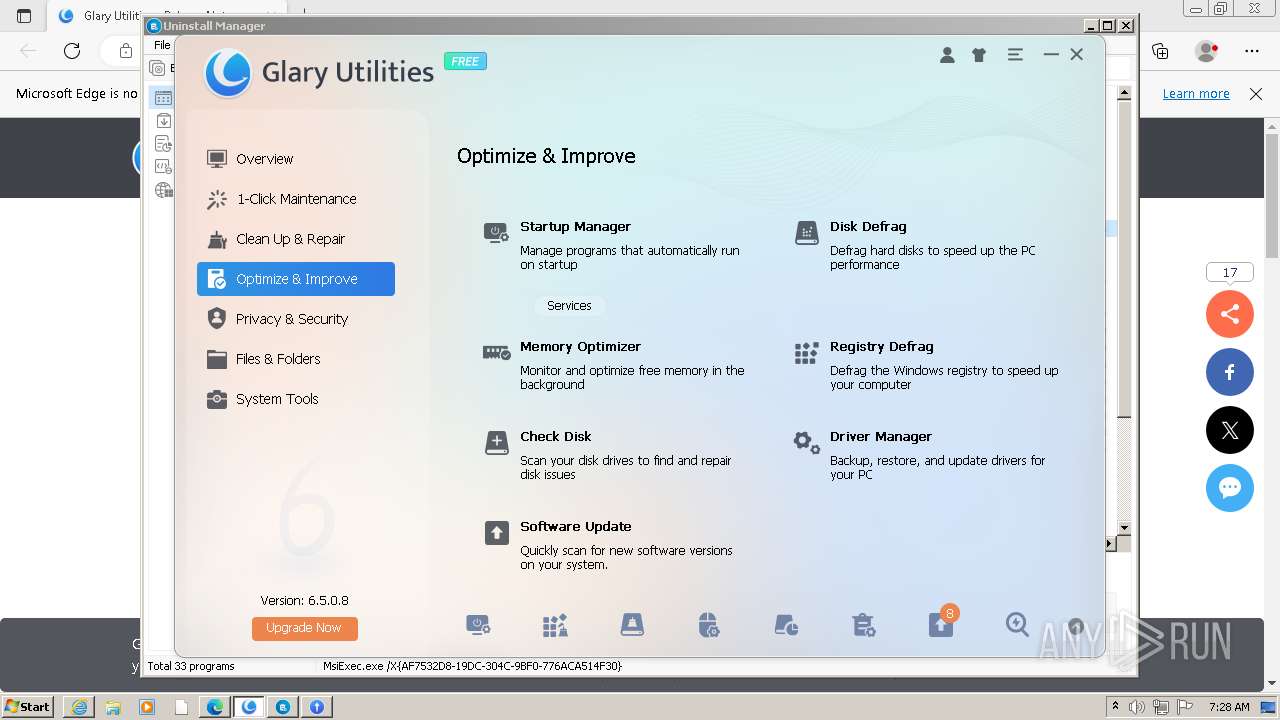Click the taskbar clock showing 7:28 AM
Viewport: 1280px width, 720px height.
click(x=1229, y=707)
